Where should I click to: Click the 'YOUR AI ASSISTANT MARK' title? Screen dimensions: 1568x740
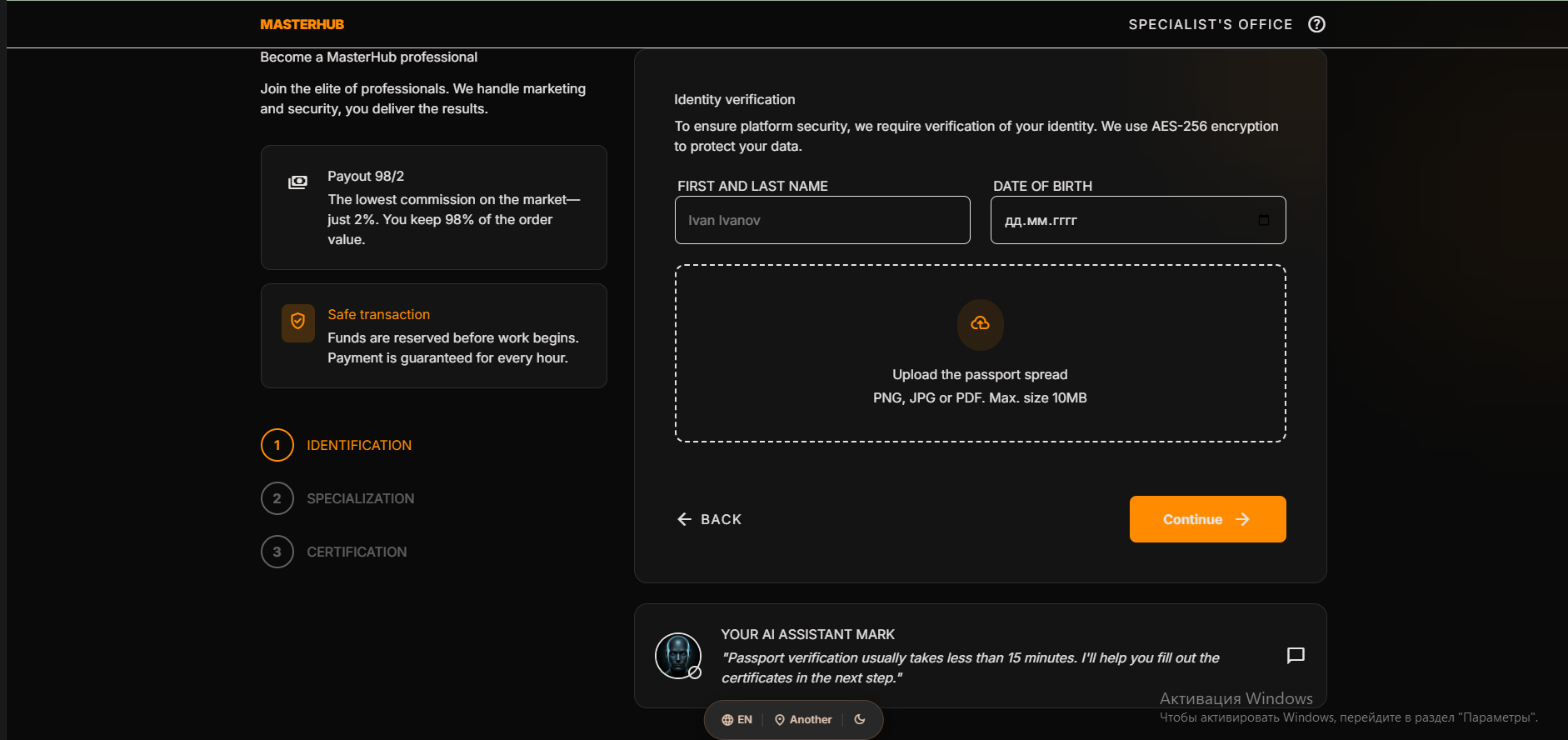tap(807, 635)
